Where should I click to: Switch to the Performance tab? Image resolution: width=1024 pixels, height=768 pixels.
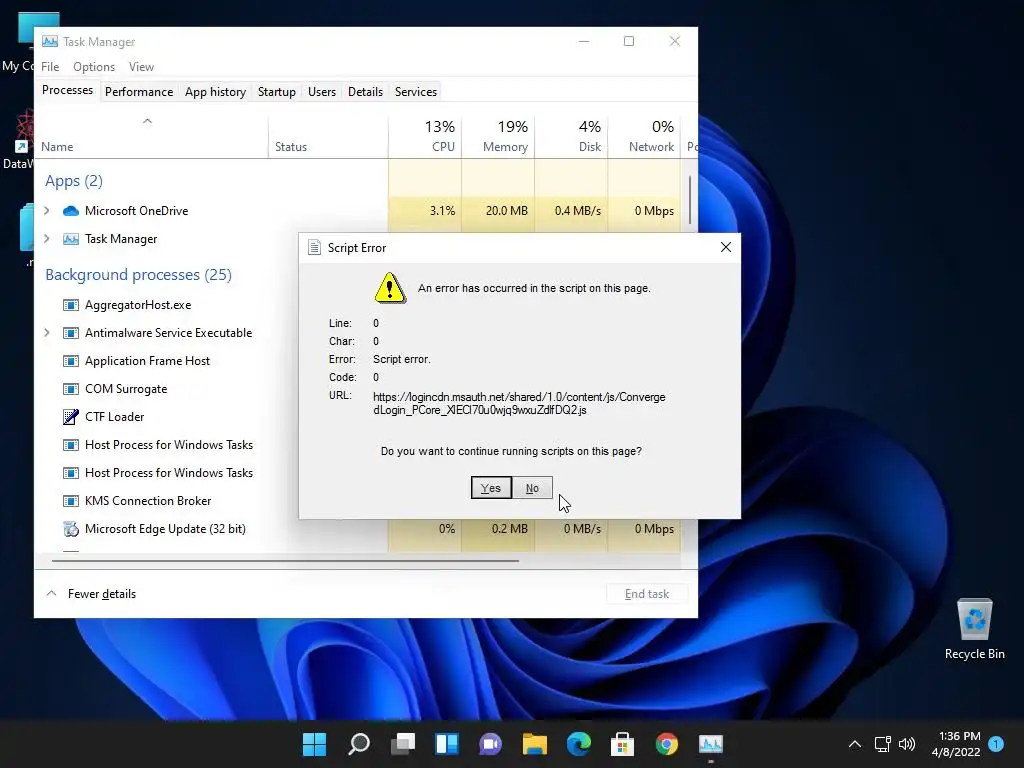pos(139,92)
